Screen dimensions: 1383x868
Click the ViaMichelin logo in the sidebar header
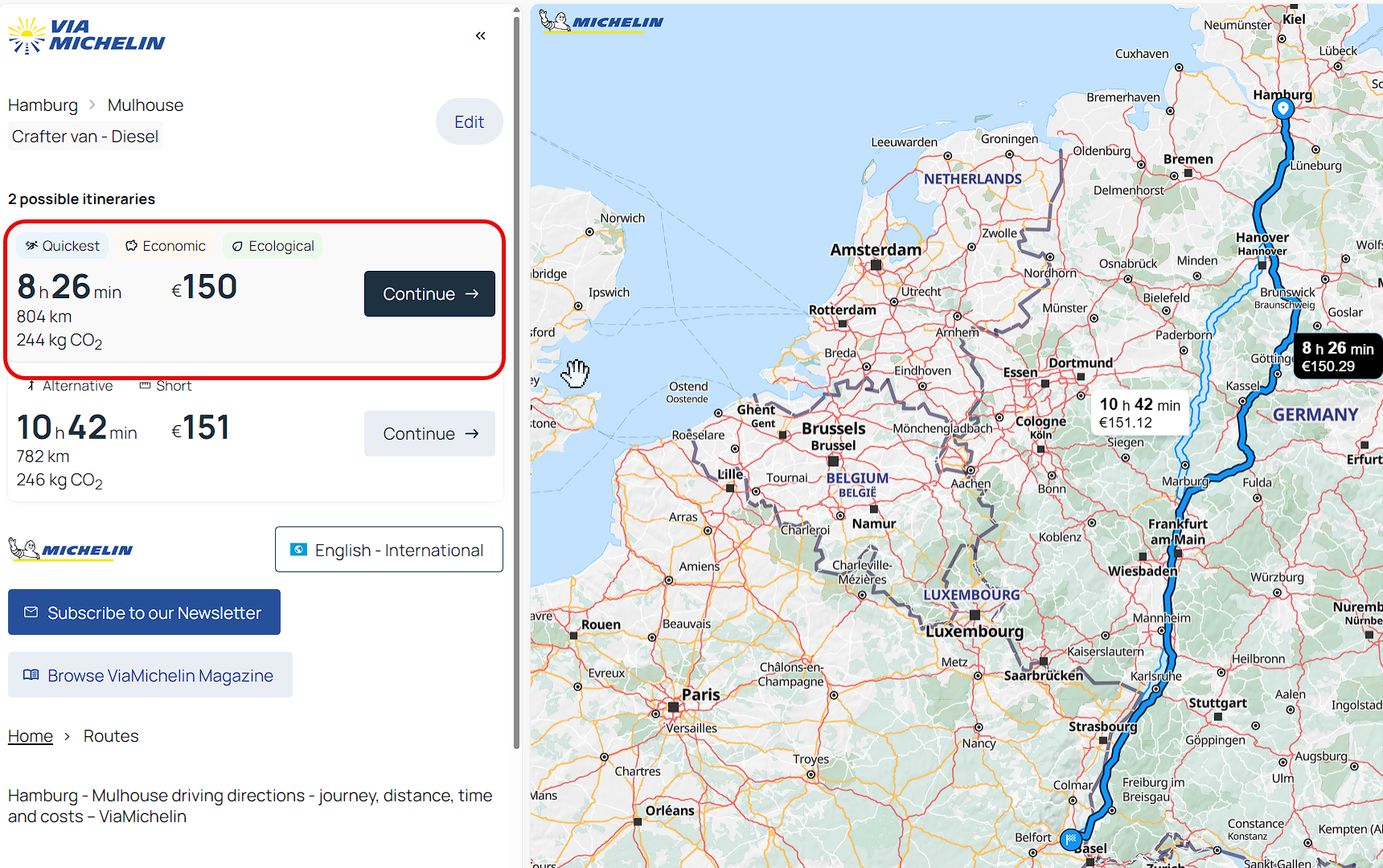click(x=86, y=35)
